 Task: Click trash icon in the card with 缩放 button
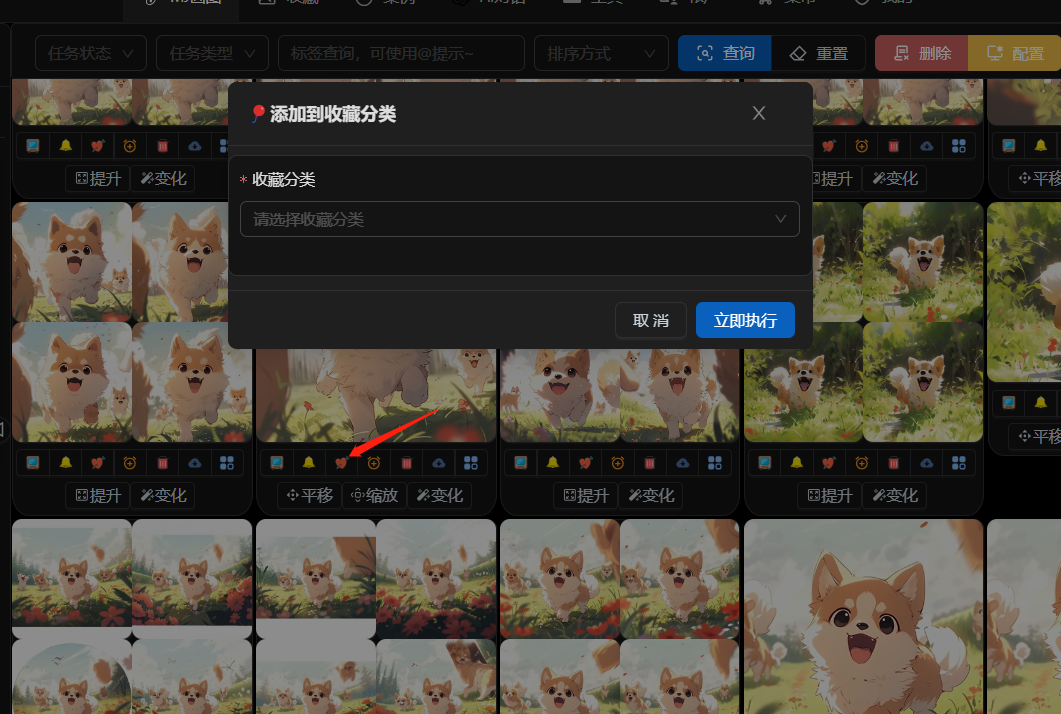pos(406,463)
